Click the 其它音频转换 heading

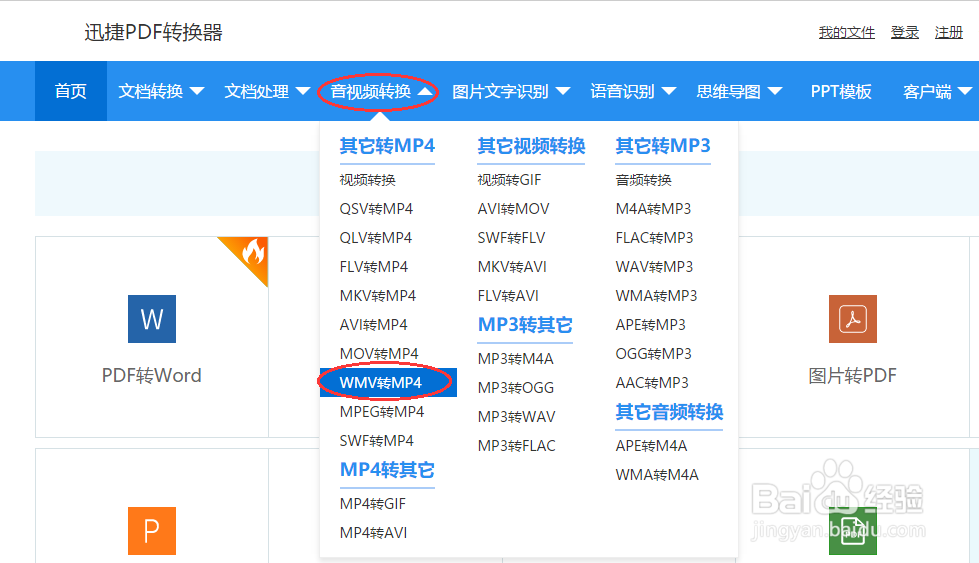[x=669, y=412]
